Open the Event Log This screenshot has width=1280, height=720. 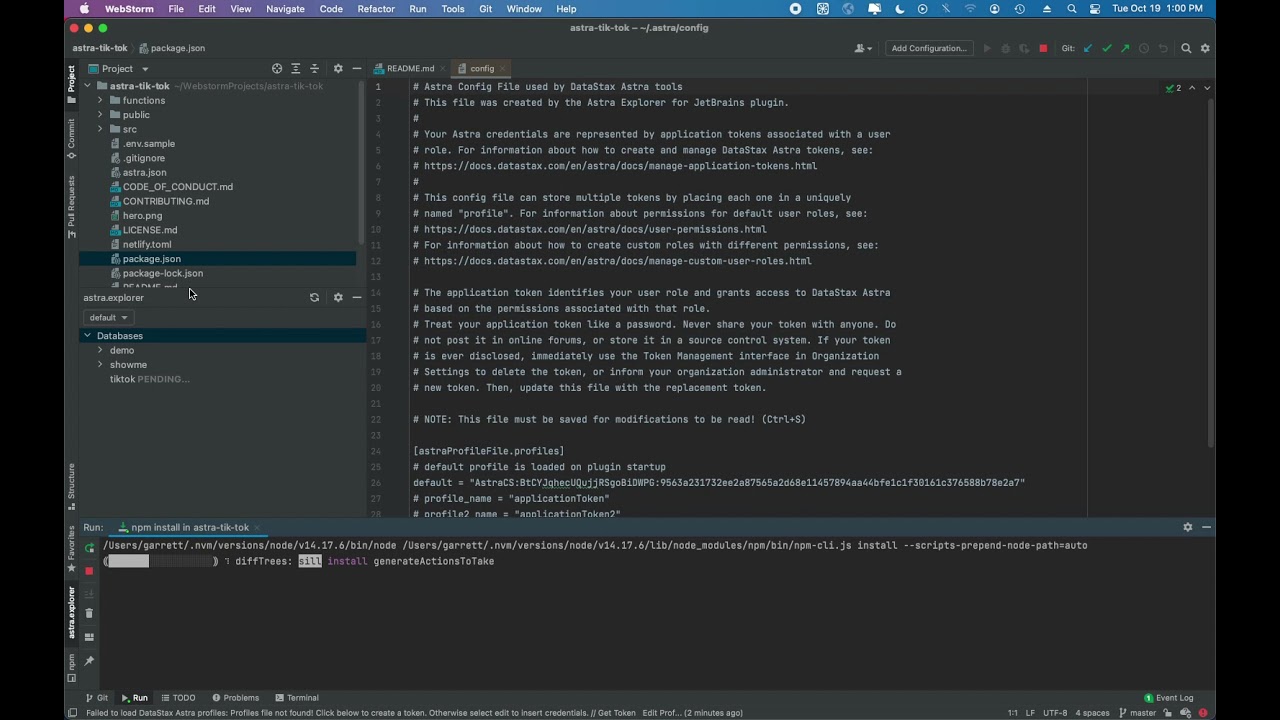[x=1169, y=698]
